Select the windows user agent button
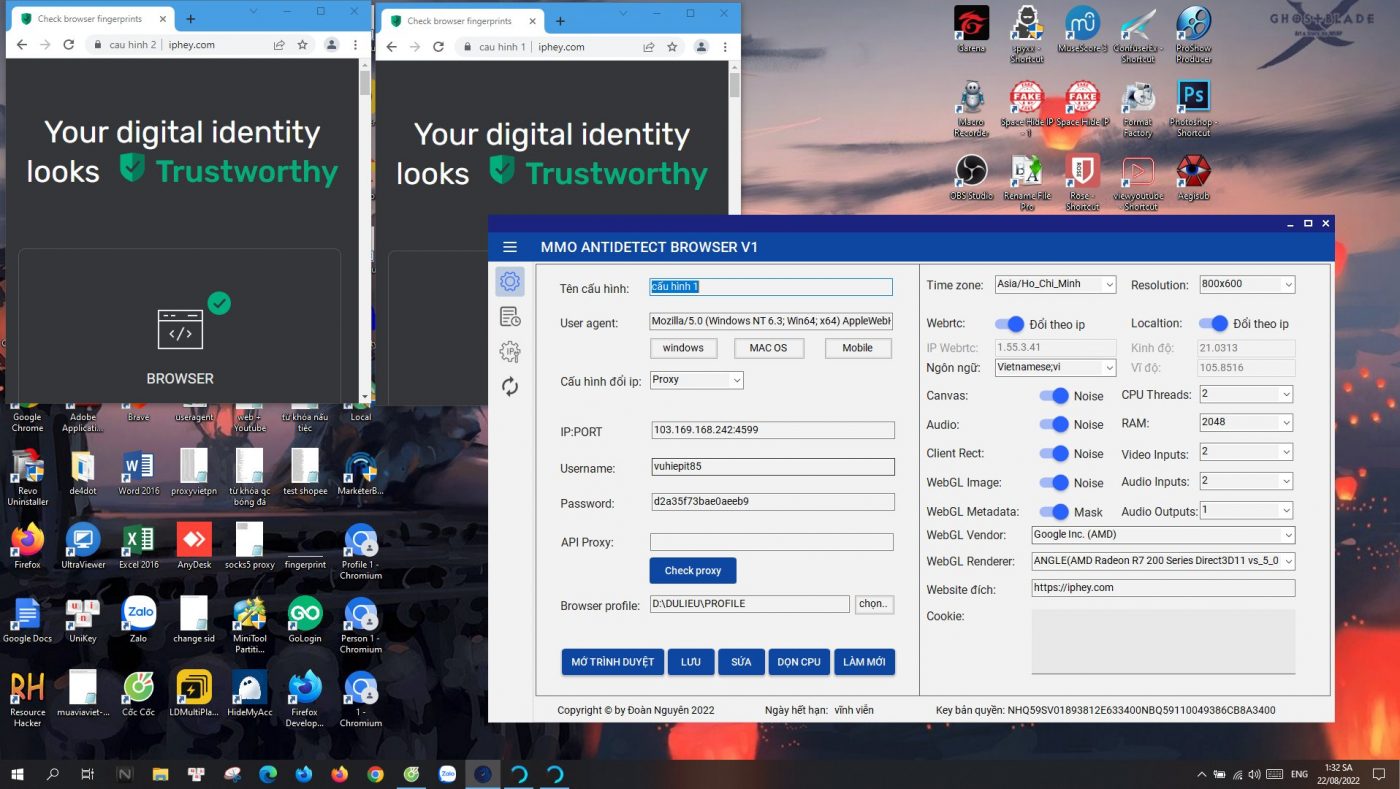This screenshot has width=1400, height=789. [x=684, y=348]
